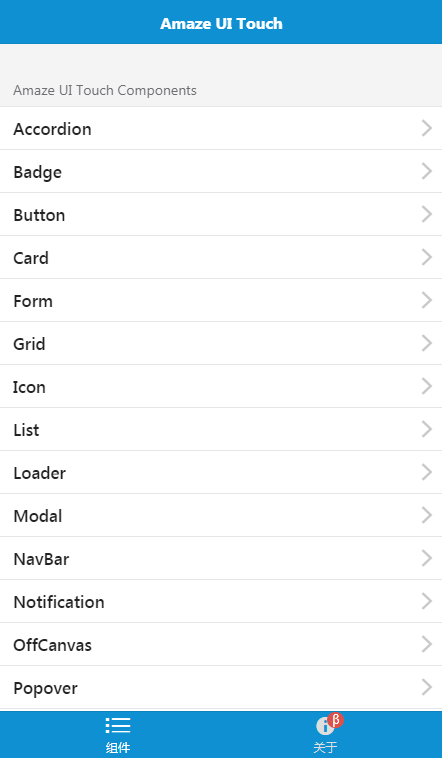The height and width of the screenshot is (758, 442).
Task: Open the Notification component
Action: pos(221,601)
